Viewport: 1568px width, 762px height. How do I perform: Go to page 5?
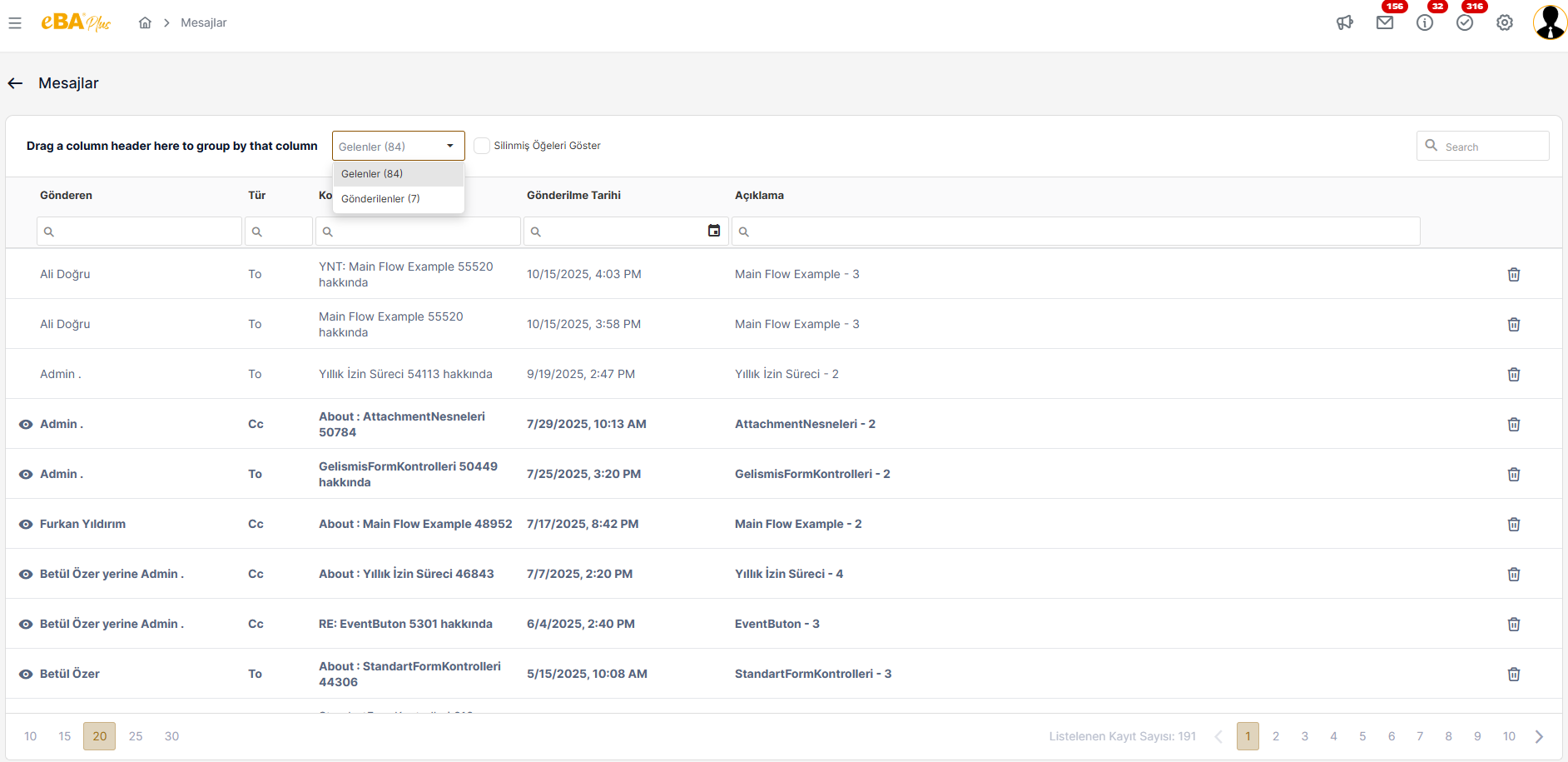tap(1362, 736)
